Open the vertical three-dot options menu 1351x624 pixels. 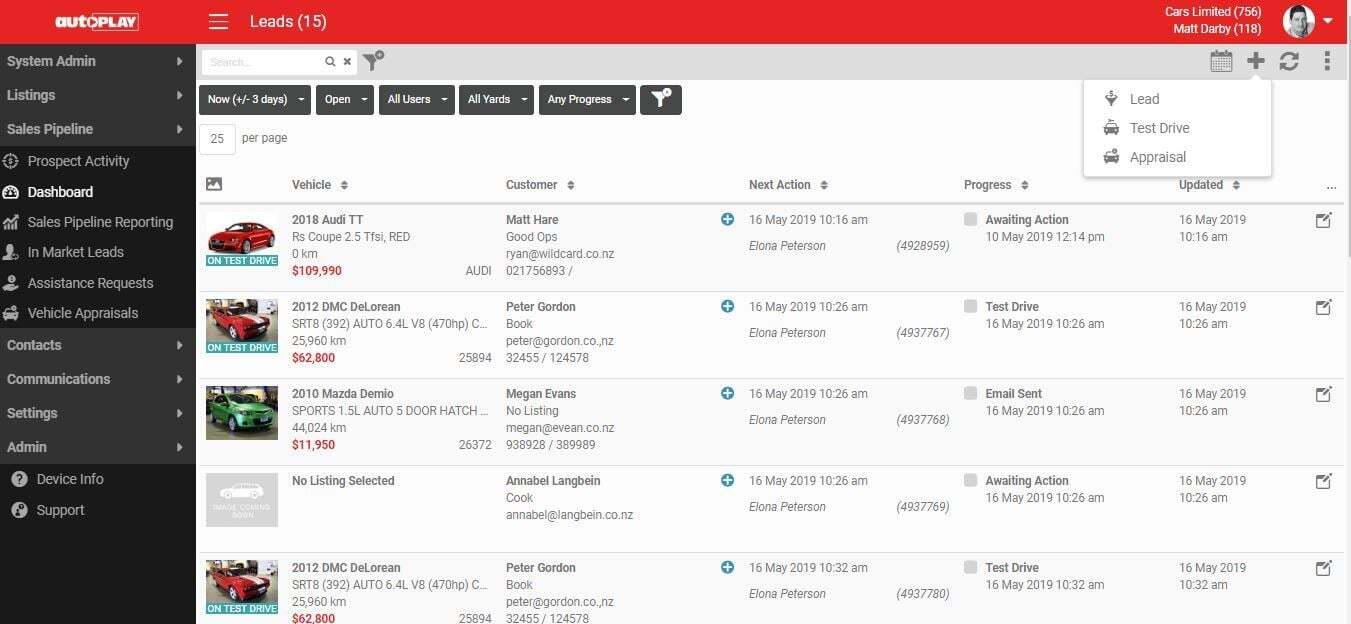click(1327, 61)
